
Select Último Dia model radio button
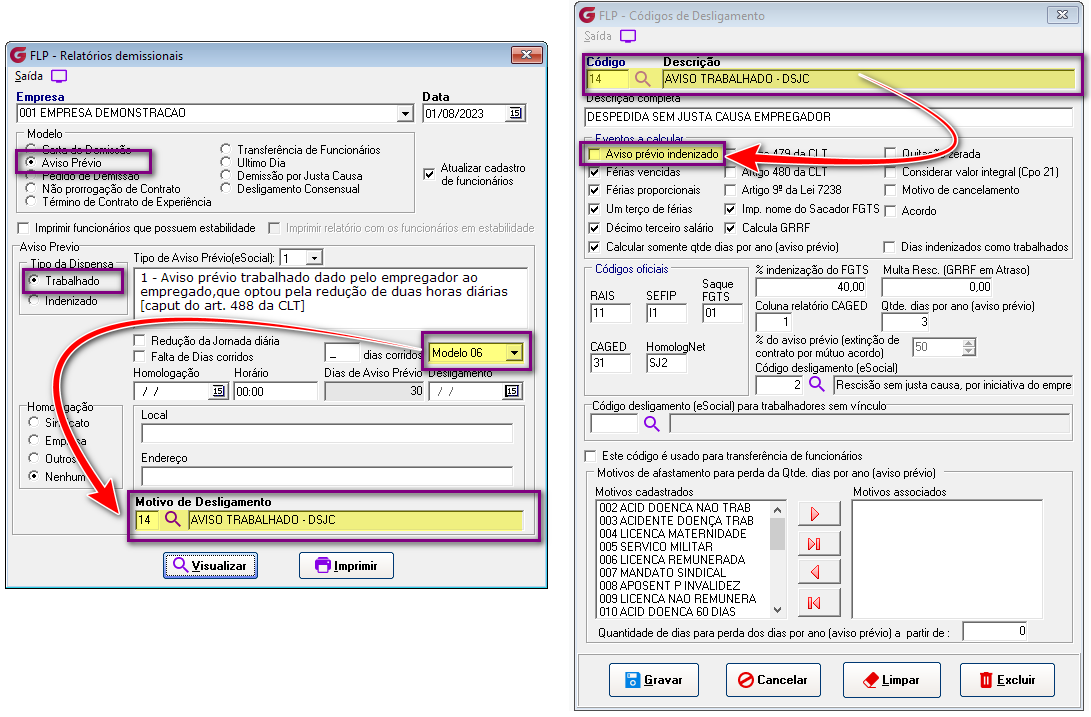click(x=225, y=162)
